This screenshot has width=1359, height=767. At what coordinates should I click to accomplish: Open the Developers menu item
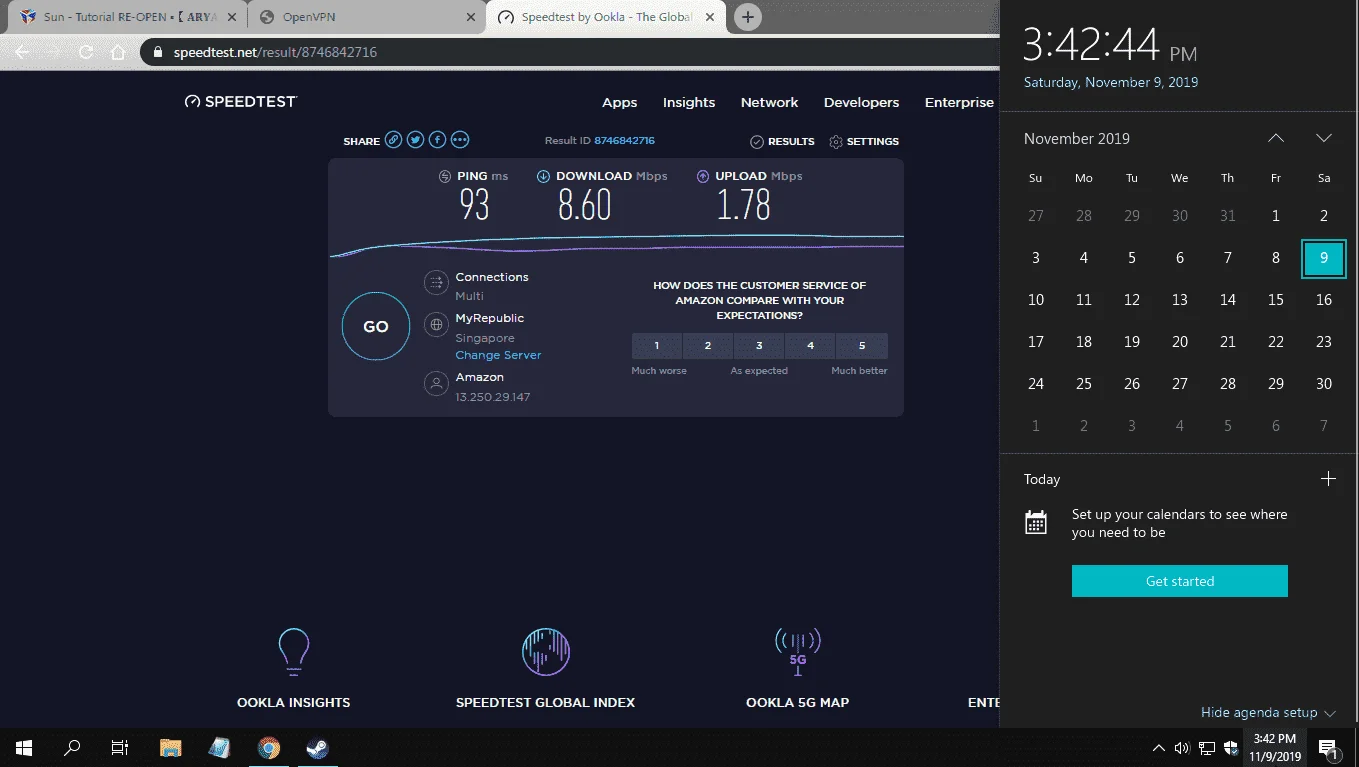[861, 102]
